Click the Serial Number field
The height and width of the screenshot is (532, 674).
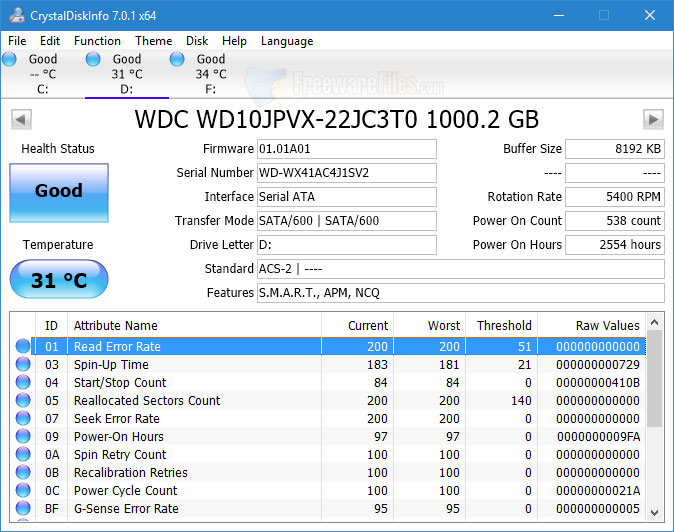(347, 173)
